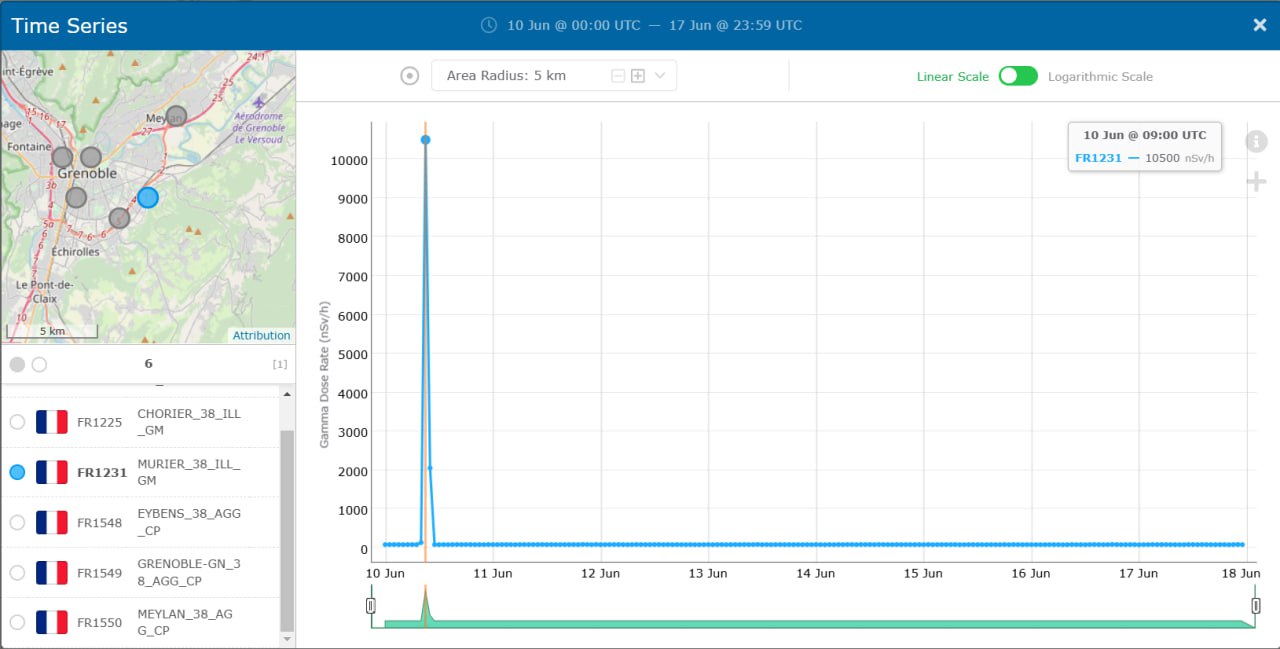Click the gray map marker below Grenoble label
The width and height of the screenshot is (1280, 649).
coord(76,198)
